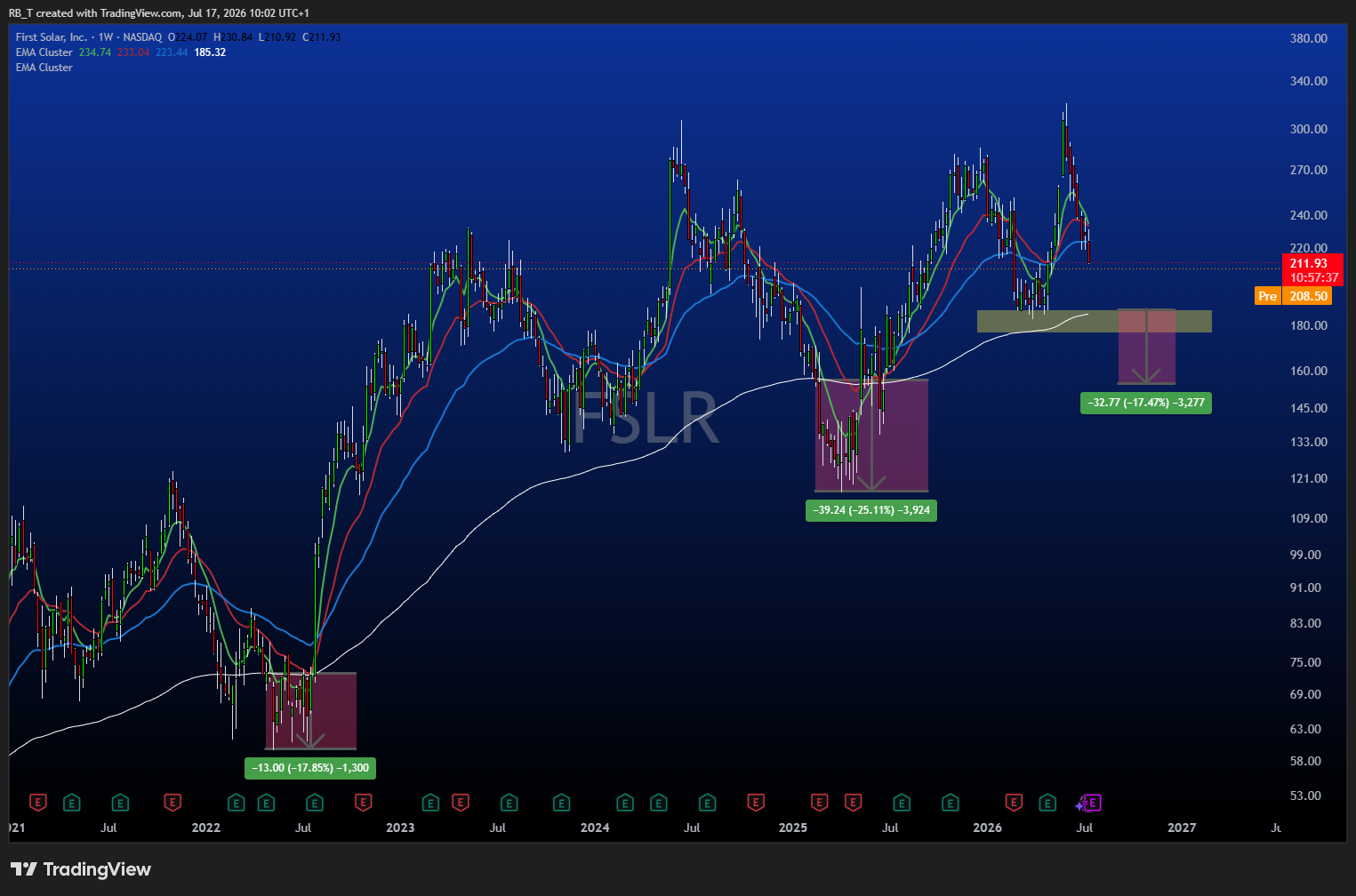This screenshot has height=896, width=1356.
Task: Open the green May 2024 earnings marker
Action: (x=659, y=803)
